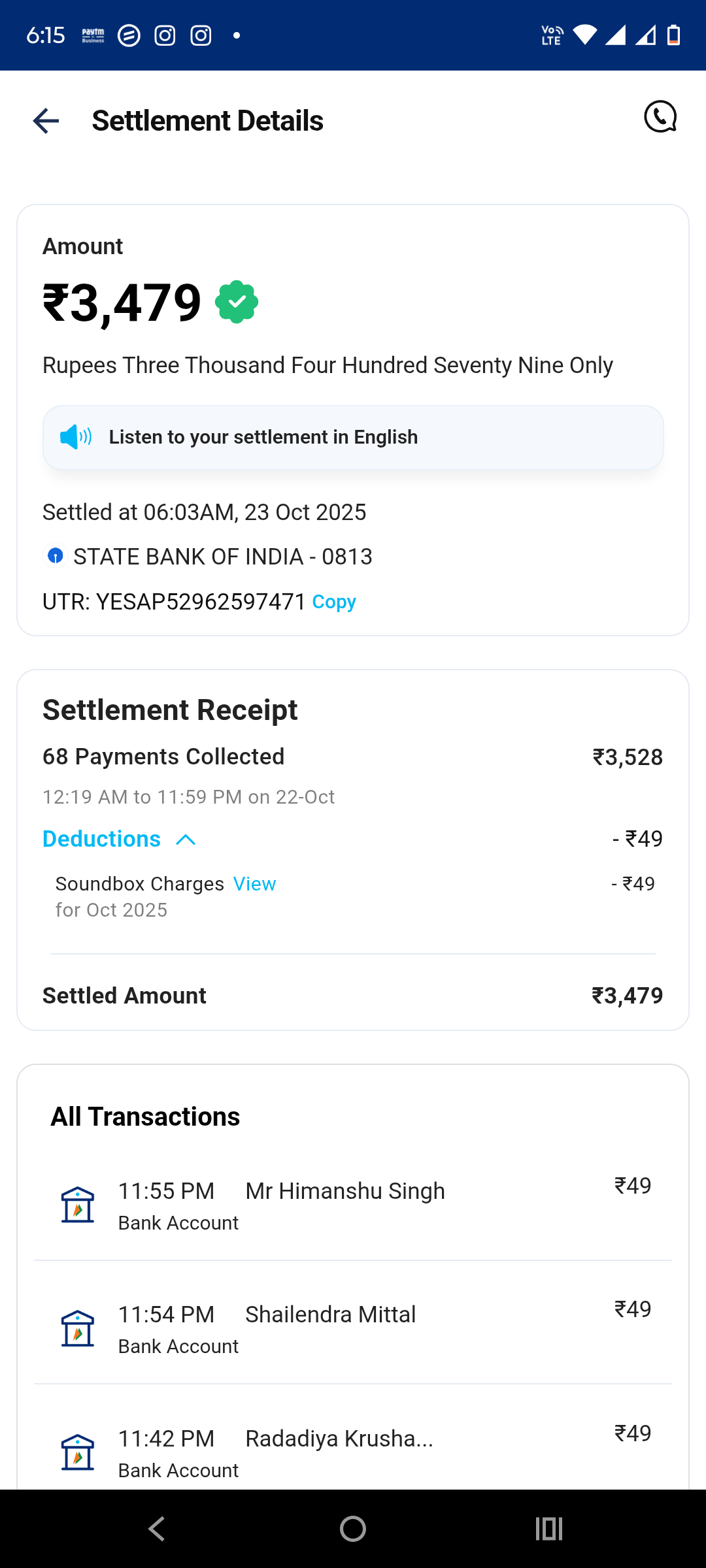Tap the green verified badge

237,302
